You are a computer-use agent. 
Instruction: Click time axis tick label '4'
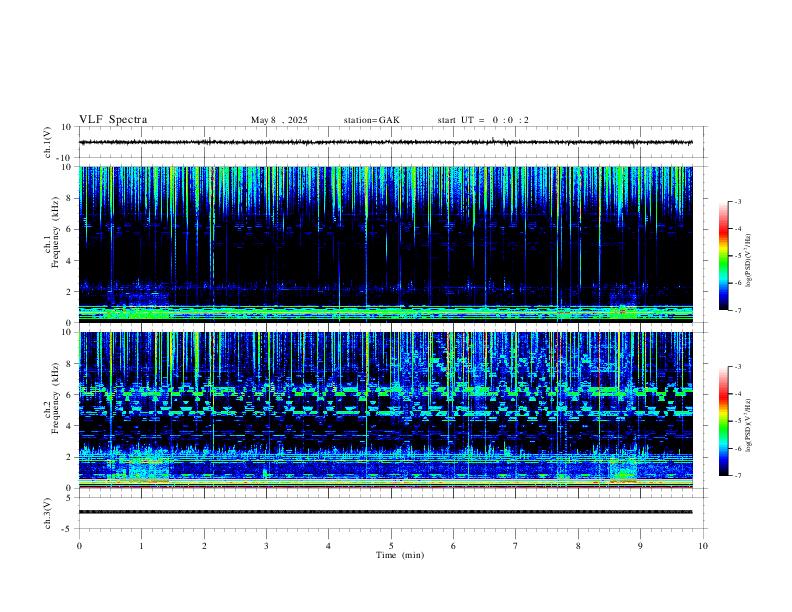[x=328, y=546]
